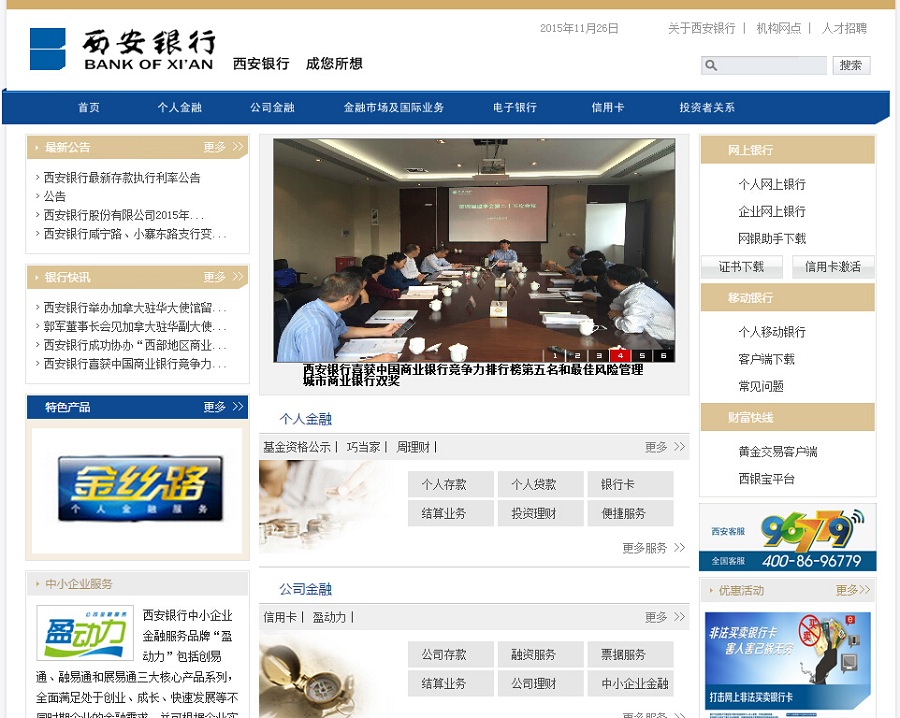Select active slide 4 in the carousel

point(620,355)
